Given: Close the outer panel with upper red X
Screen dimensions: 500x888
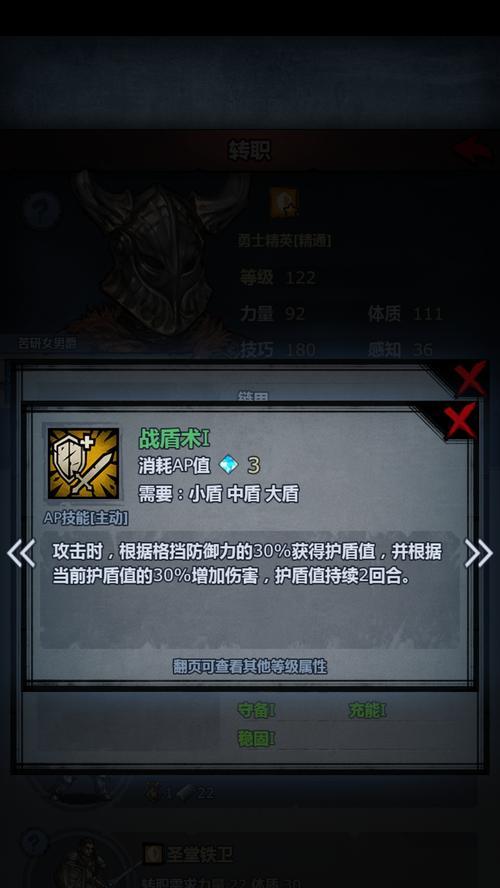Looking at the screenshot, I should 471,378.
